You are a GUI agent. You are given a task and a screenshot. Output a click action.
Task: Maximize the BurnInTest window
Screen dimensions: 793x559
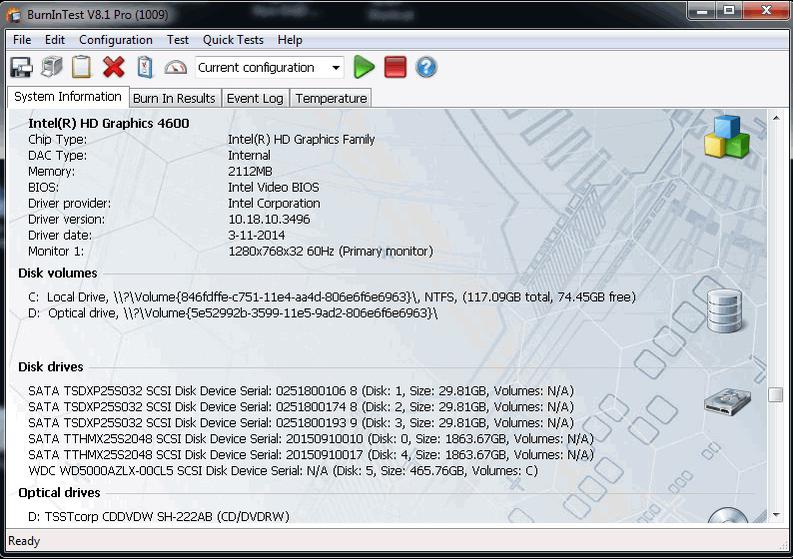pyautogui.click(x=729, y=10)
